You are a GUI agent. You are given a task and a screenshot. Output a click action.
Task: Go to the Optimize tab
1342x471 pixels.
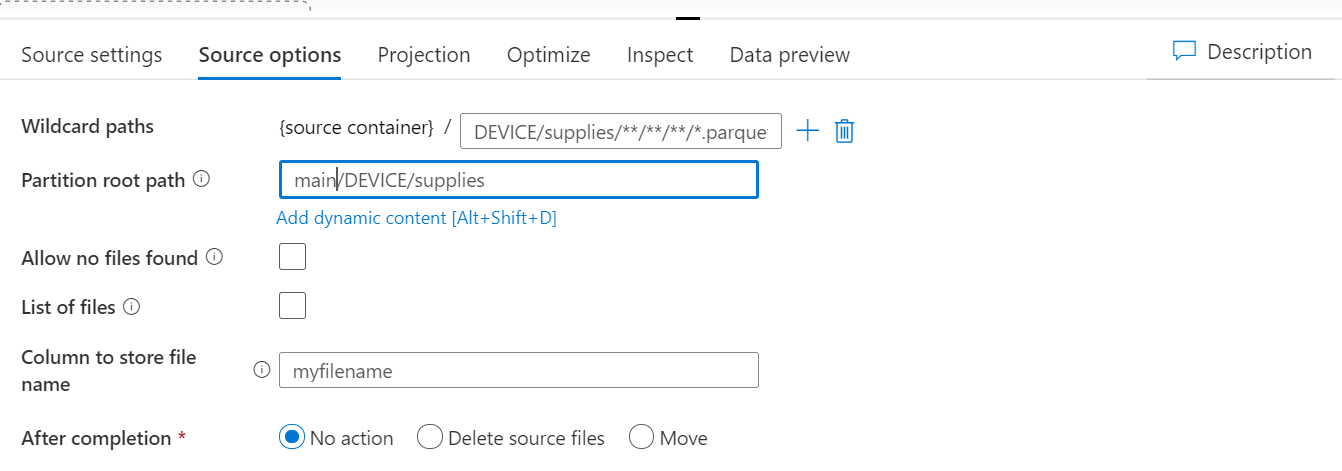pos(549,55)
